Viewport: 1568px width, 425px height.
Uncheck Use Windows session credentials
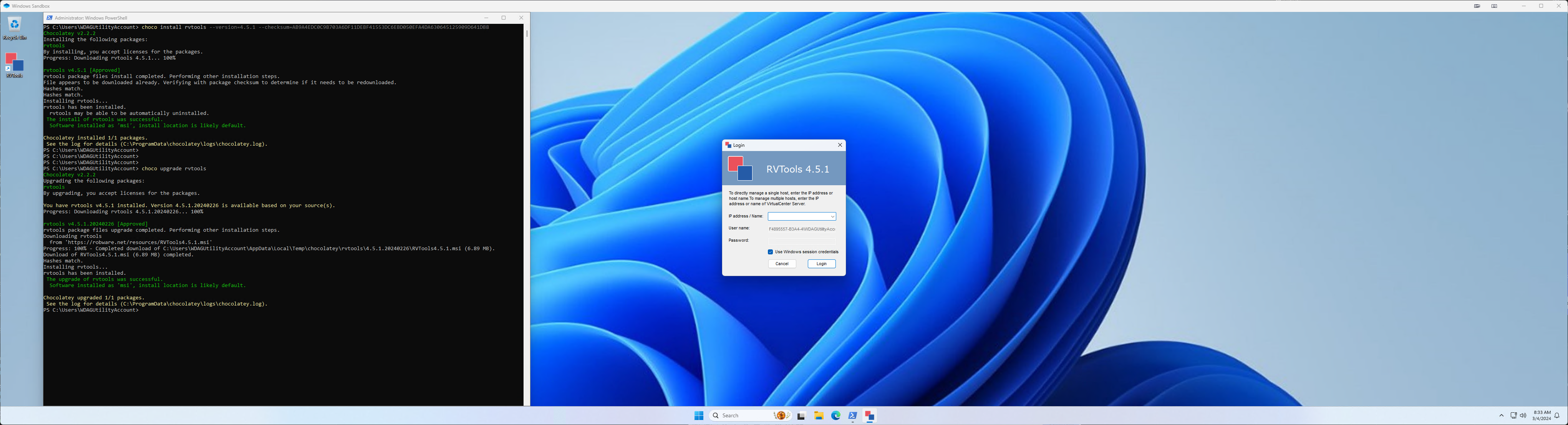pyautogui.click(x=770, y=251)
